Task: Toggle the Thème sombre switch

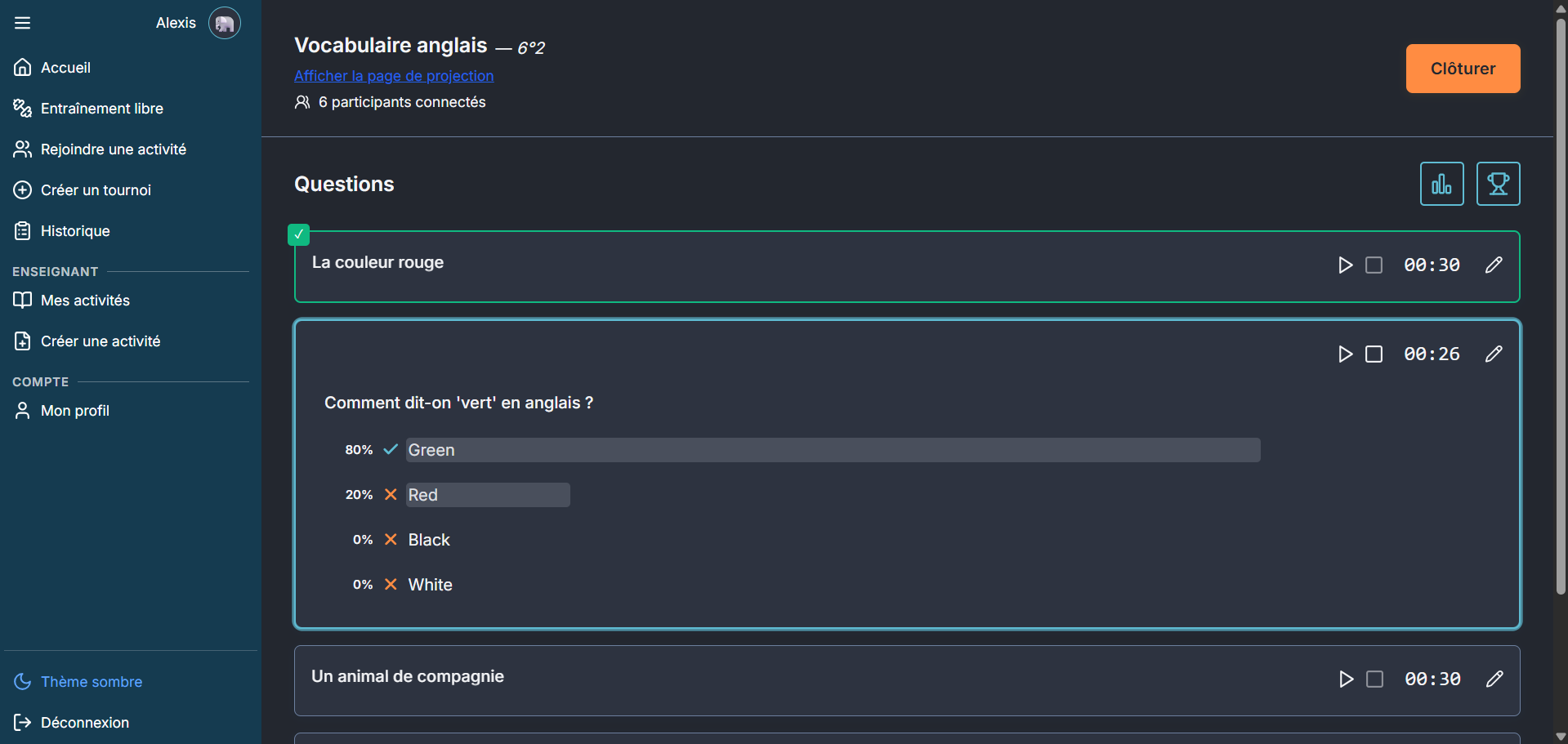Action: coord(78,681)
